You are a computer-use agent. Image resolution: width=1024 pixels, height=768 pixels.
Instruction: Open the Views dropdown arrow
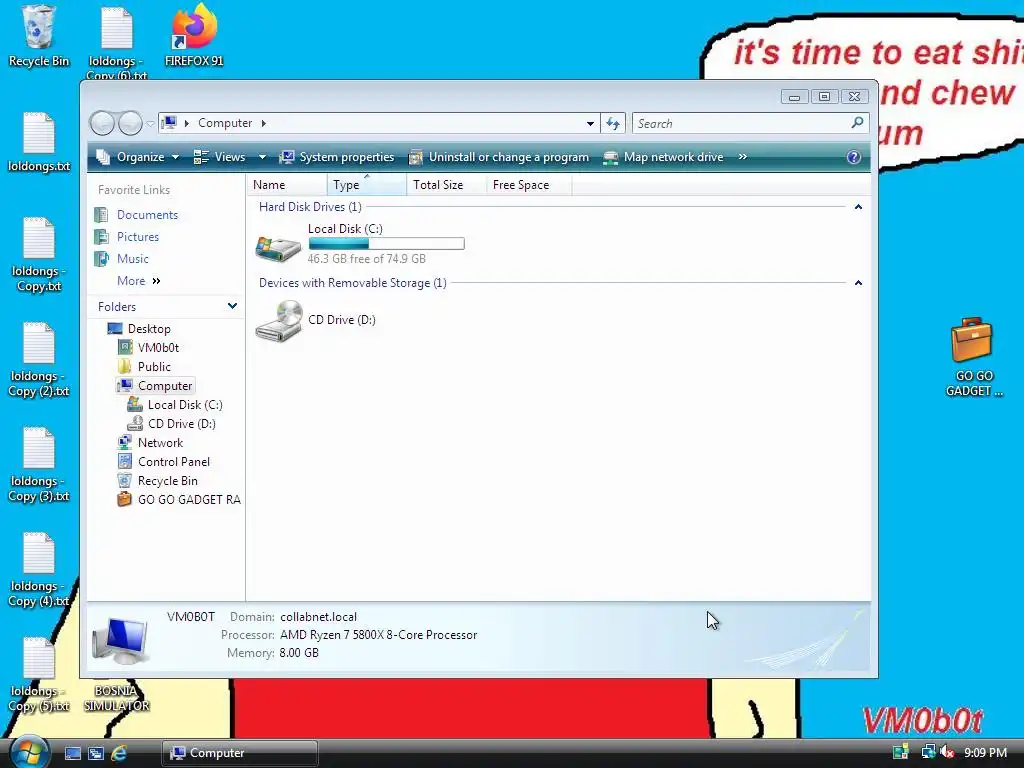coord(262,157)
